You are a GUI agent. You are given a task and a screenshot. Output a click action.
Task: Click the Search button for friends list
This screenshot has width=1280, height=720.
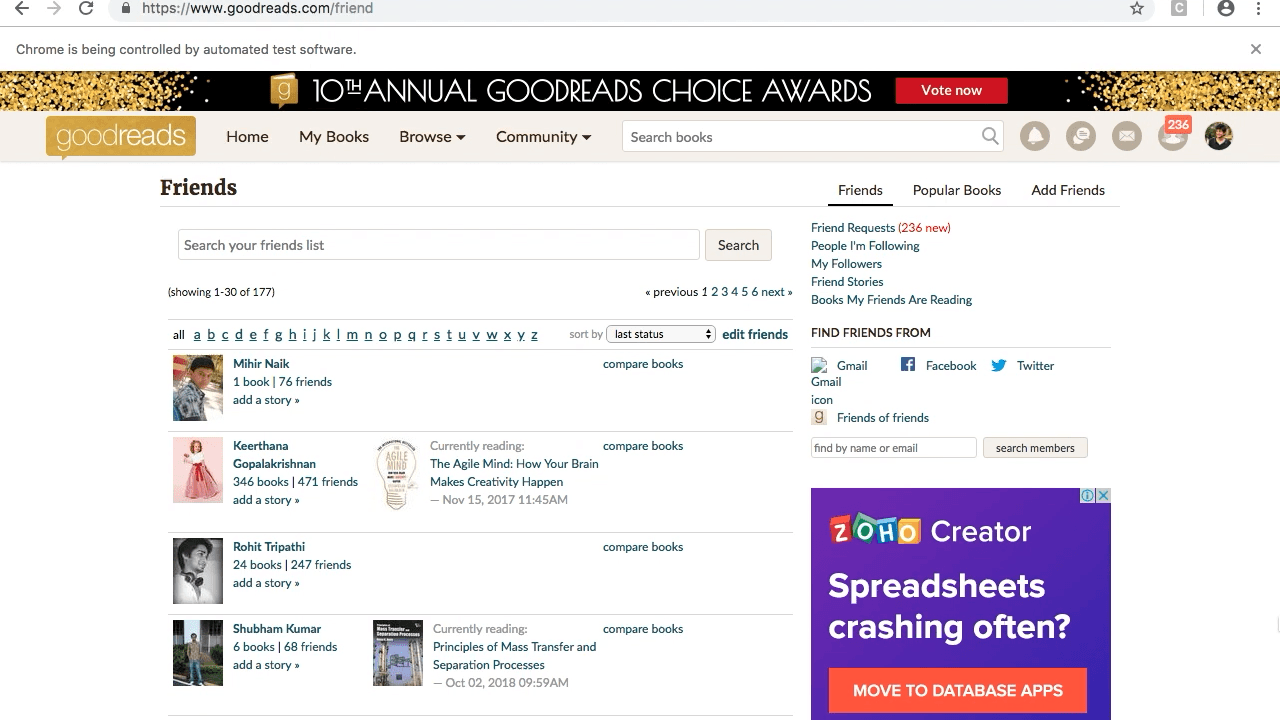coord(738,245)
